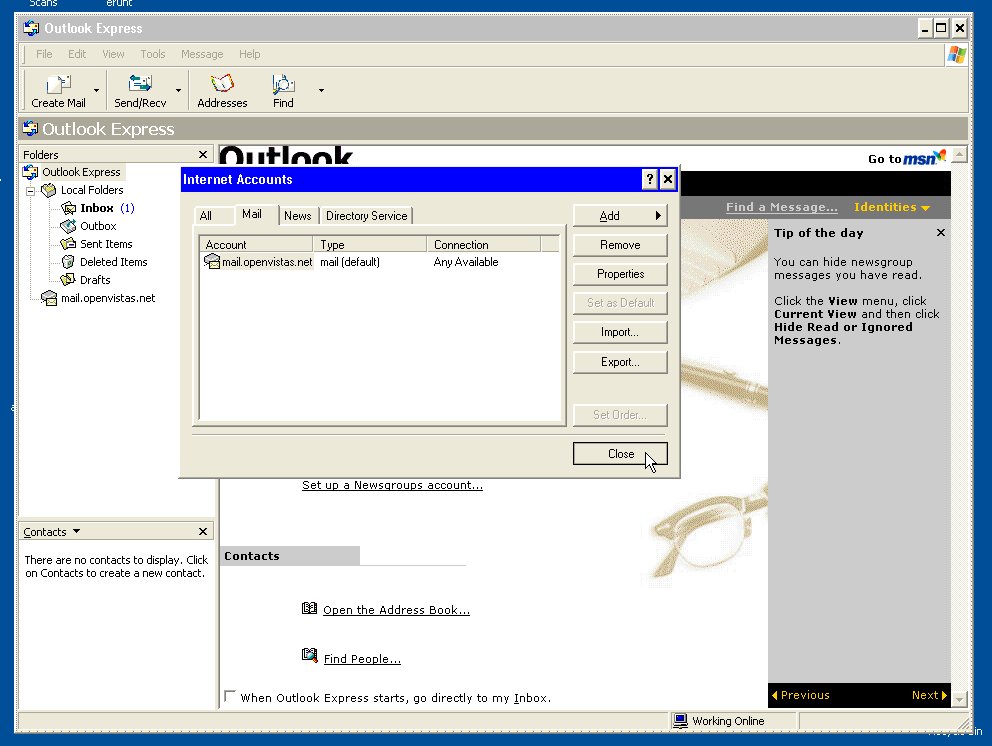Click the mail account icon in accounts list
The width and height of the screenshot is (992, 746).
[x=211, y=261]
